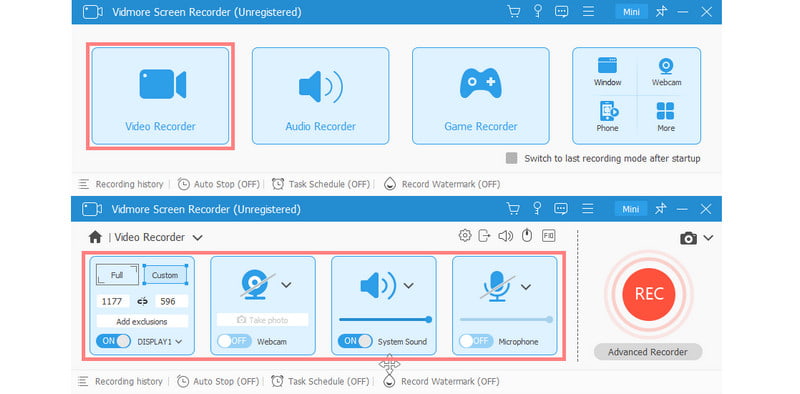Open shopping cart icon in bottom window
Image resolution: width=800 pixels, height=394 pixels.
[x=513, y=209]
